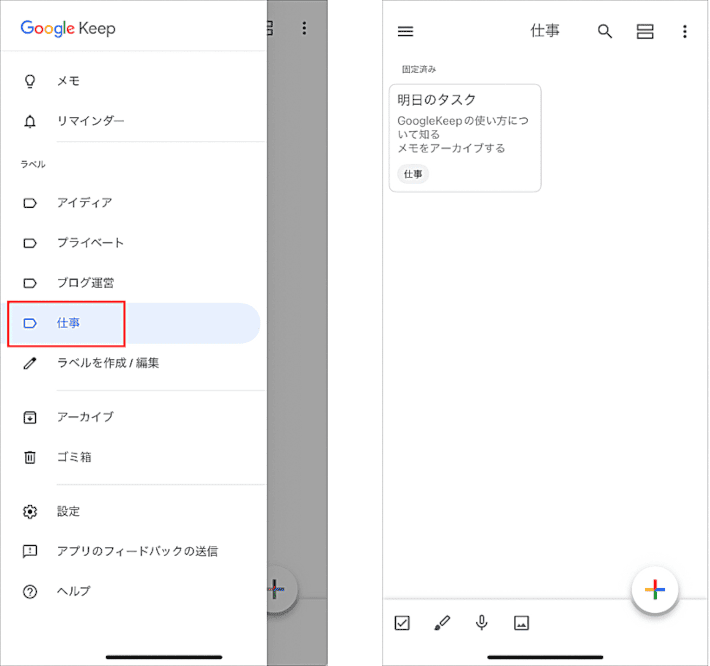
Task: Select メモ in the side drawer
Action: click(68, 81)
